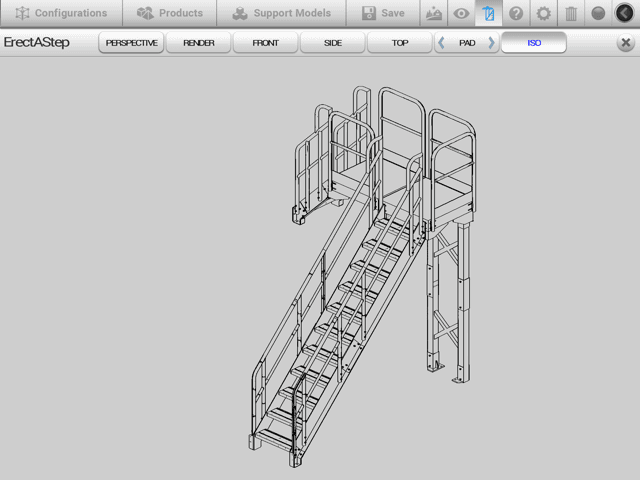640x480 pixels.
Task: Click the black back arrow icon
Action: tap(625, 14)
